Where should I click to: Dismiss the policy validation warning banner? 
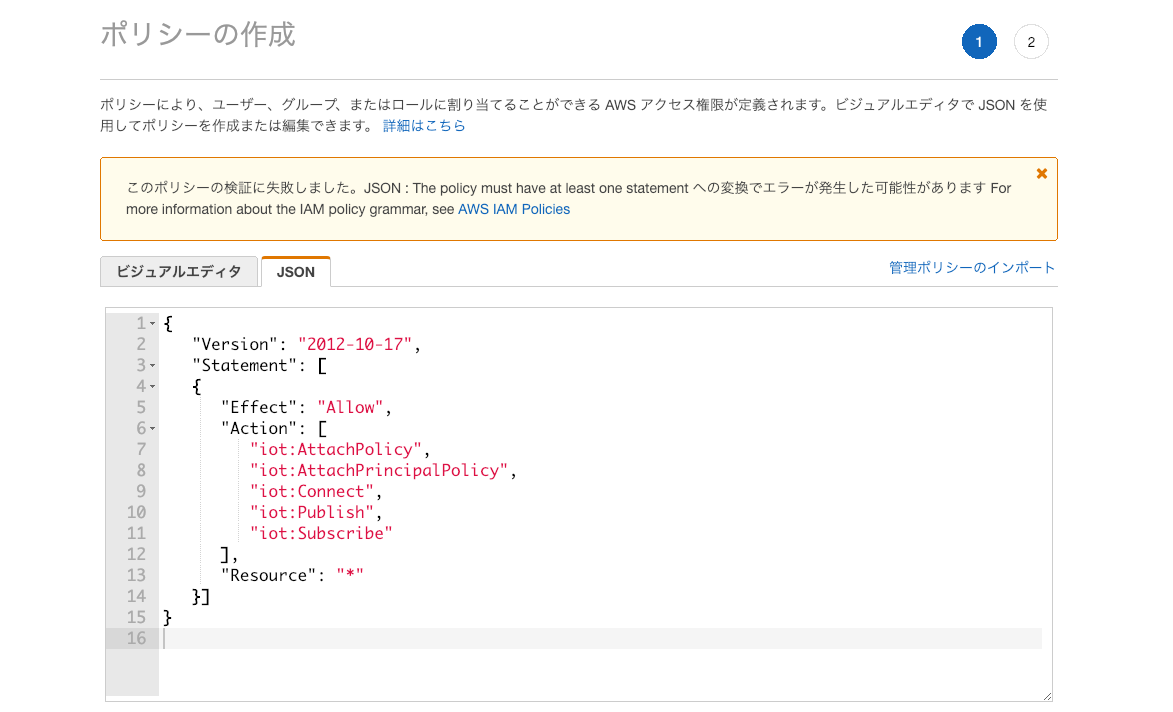pyautogui.click(x=1041, y=174)
